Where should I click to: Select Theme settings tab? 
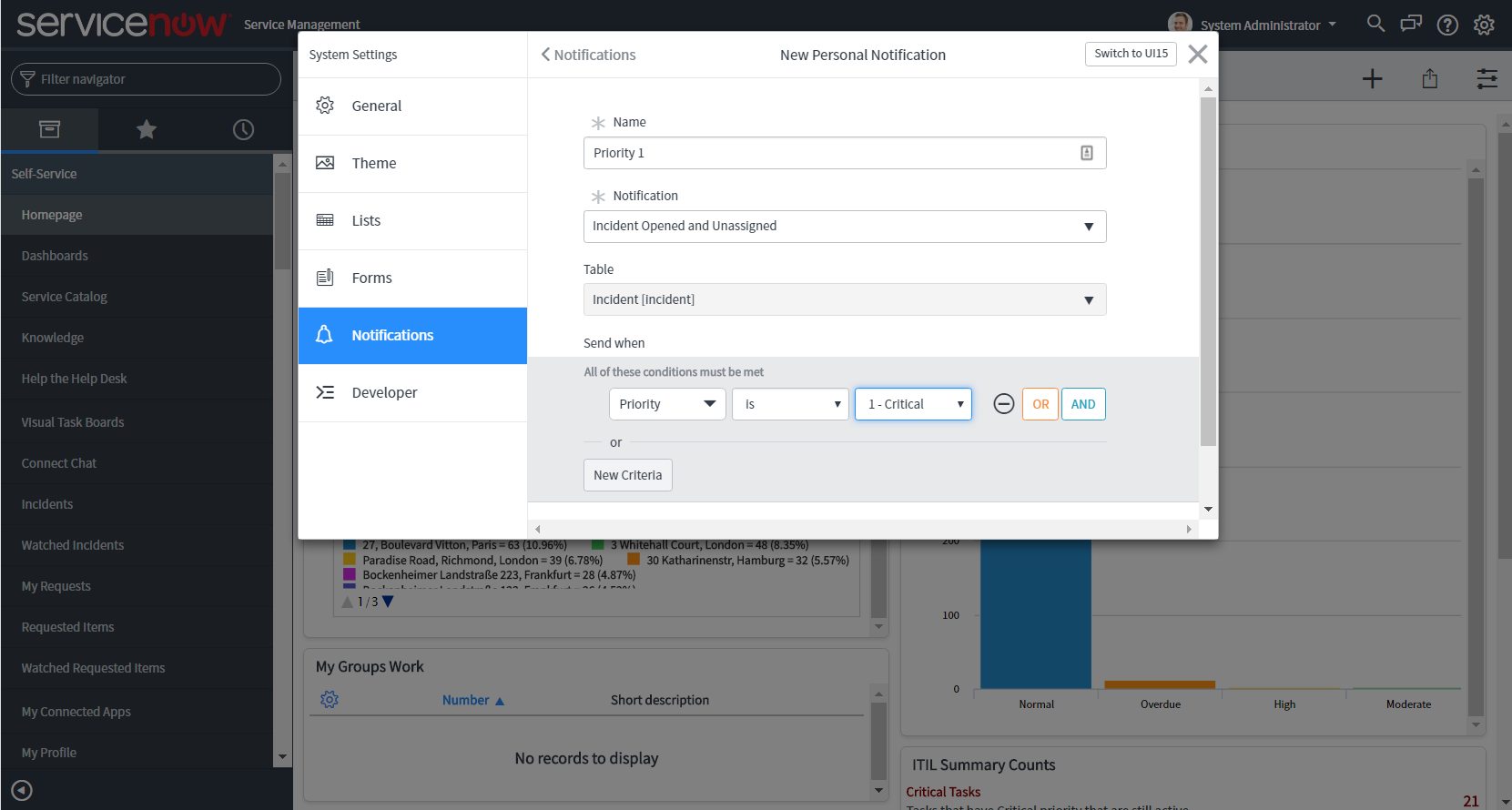(412, 163)
